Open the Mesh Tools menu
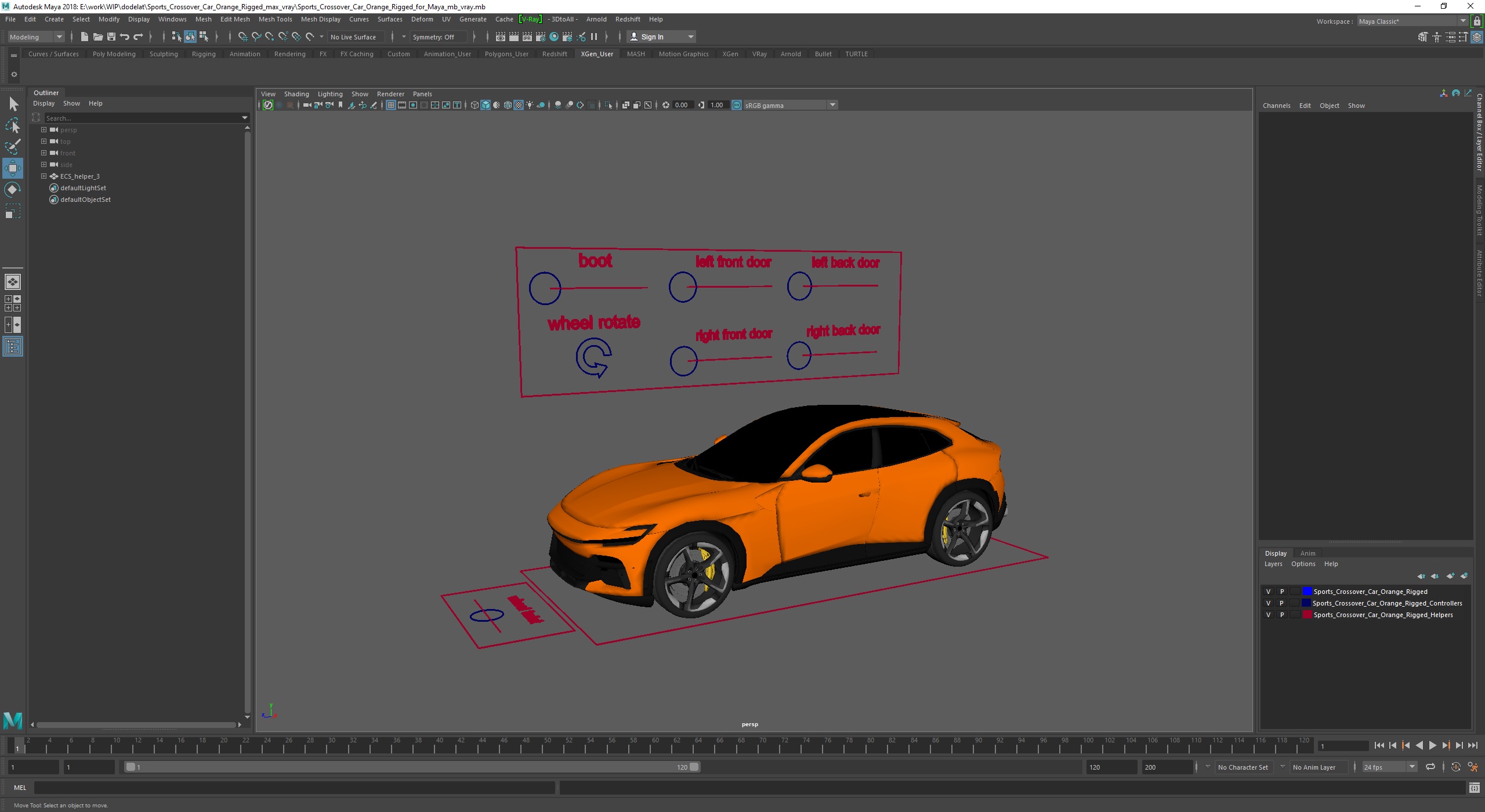 coord(275,19)
